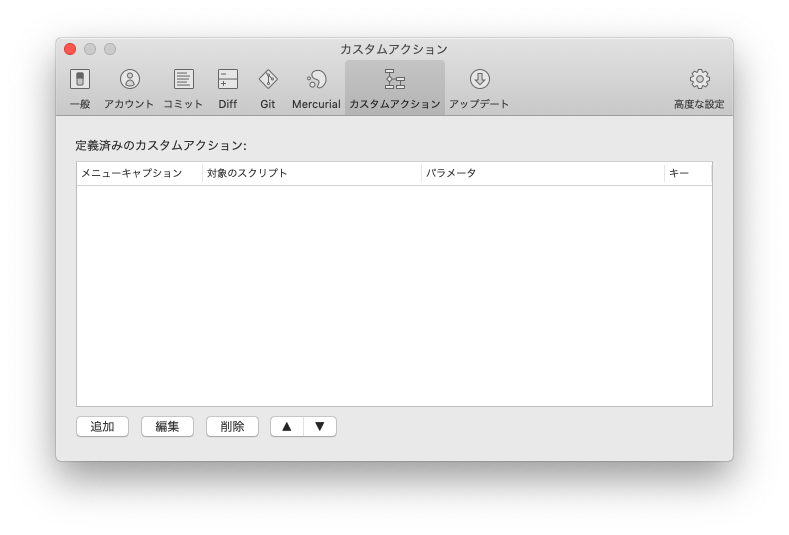
Task: Open the アップデート update preferences icon
Action: tap(480, 79)
